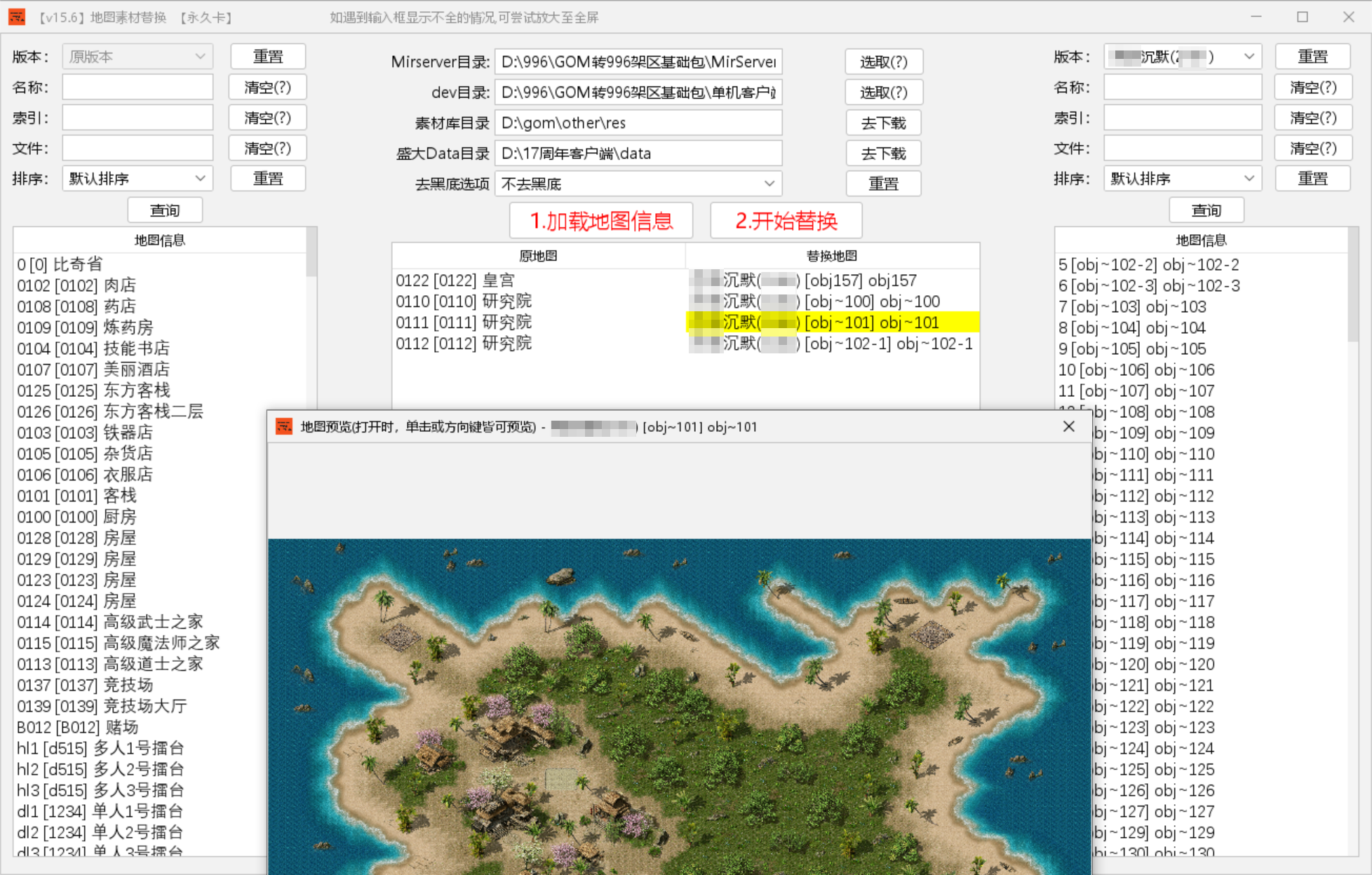Viewport: 1372px width, 875px height.
Task: Clear the left 索引 field with 清空(?)
Action: (x=268, y=118)
